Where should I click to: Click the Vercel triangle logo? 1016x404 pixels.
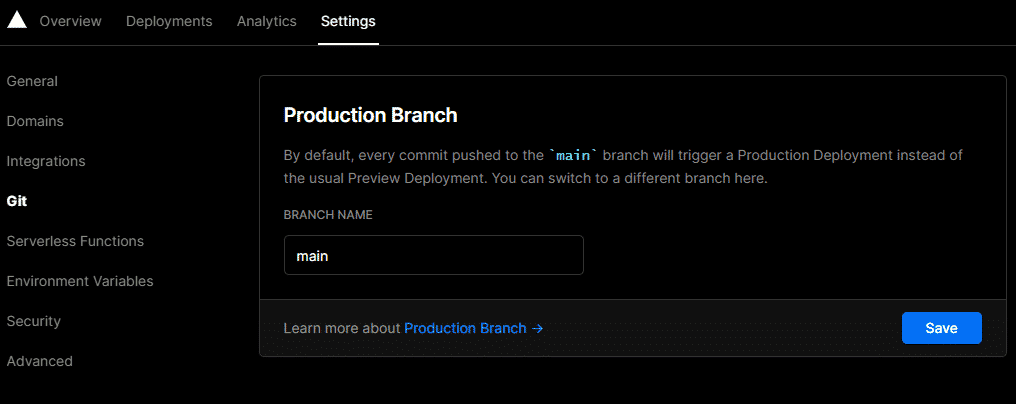pos(17,20)
